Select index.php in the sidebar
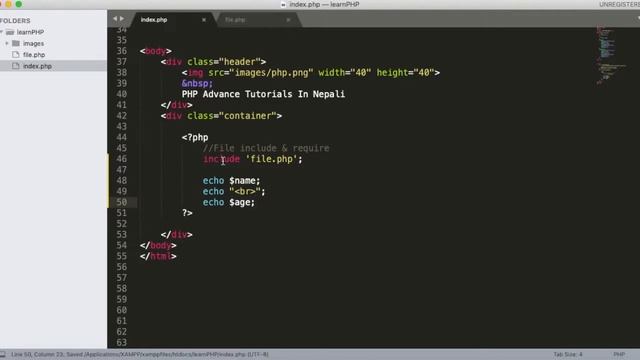The image size is (640, 360). click(37, 66)
